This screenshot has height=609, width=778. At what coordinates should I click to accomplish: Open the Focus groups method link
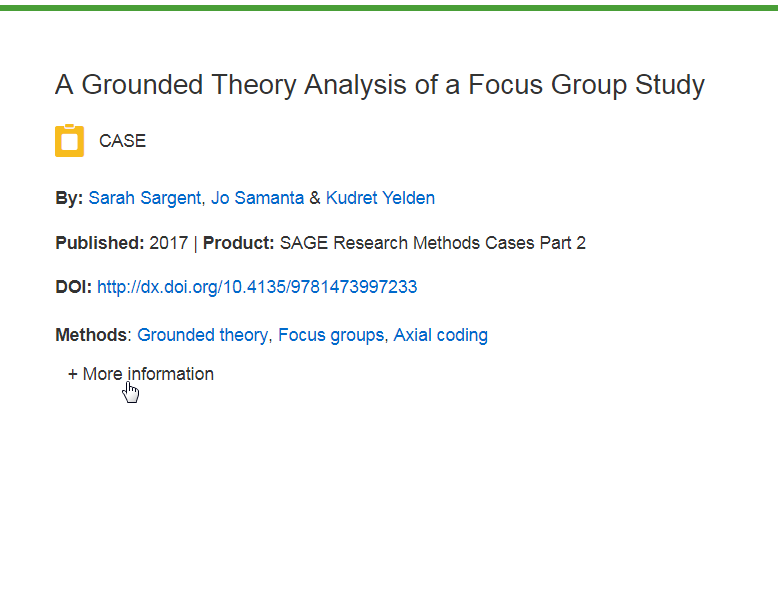[x=331, y=335]
